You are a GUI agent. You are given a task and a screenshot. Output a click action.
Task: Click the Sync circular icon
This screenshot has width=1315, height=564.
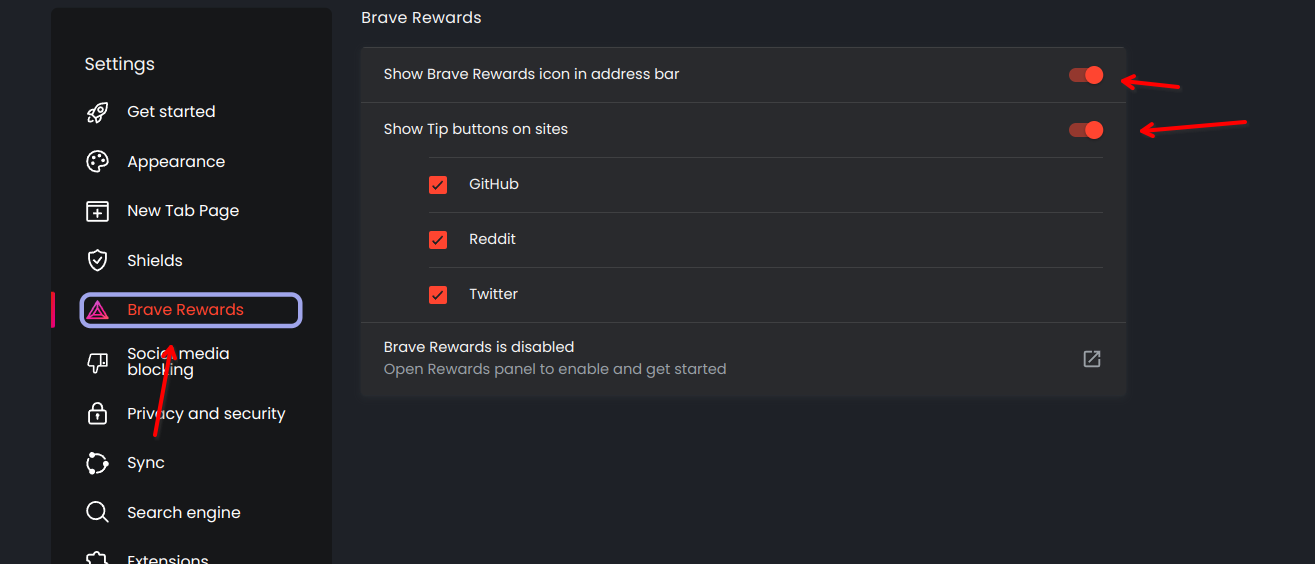(x=97, y=463)
